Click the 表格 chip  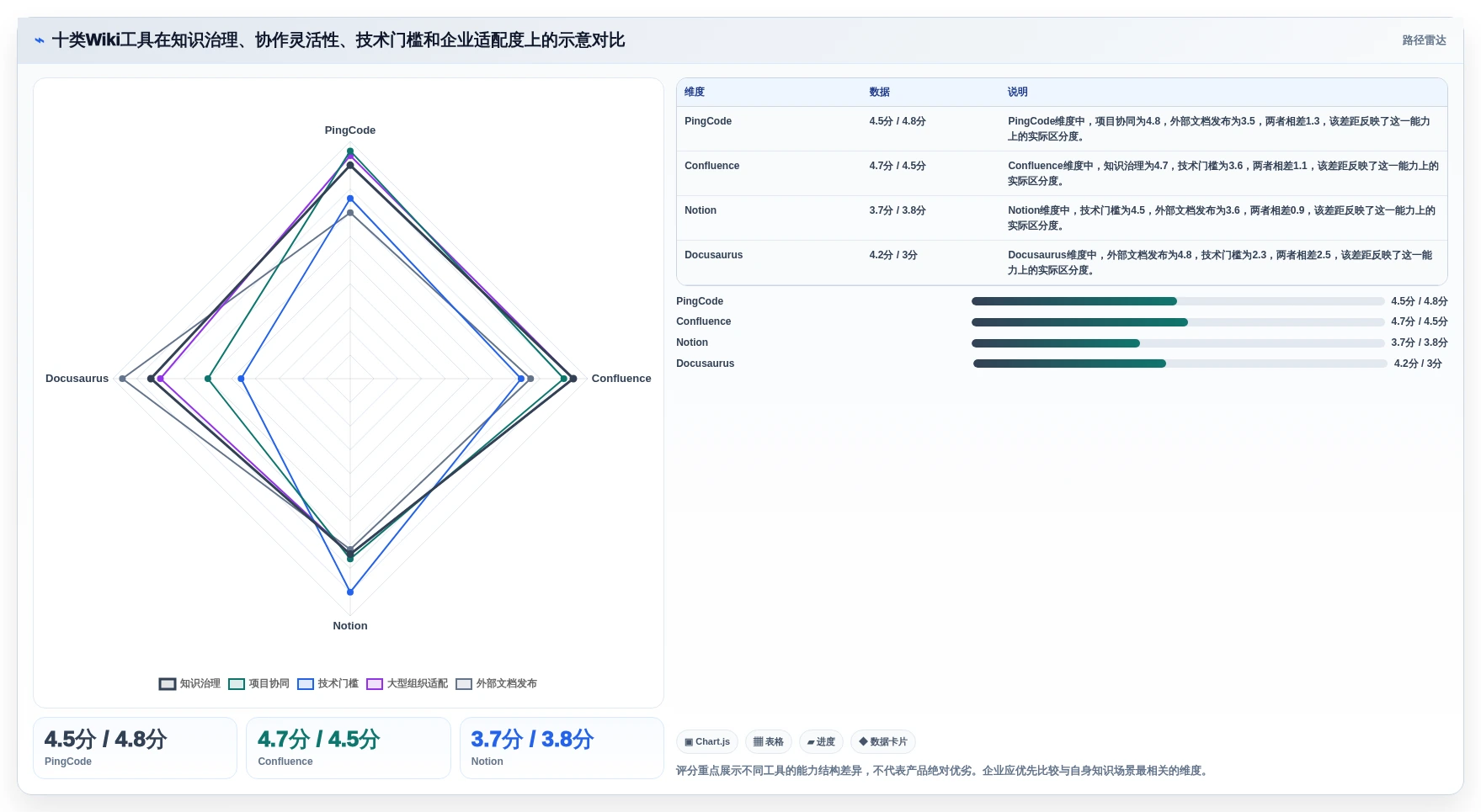[768, 741]
